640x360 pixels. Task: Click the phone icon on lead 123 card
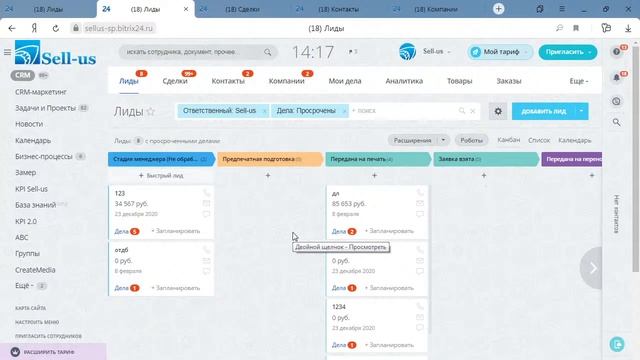tap(207, 193)
